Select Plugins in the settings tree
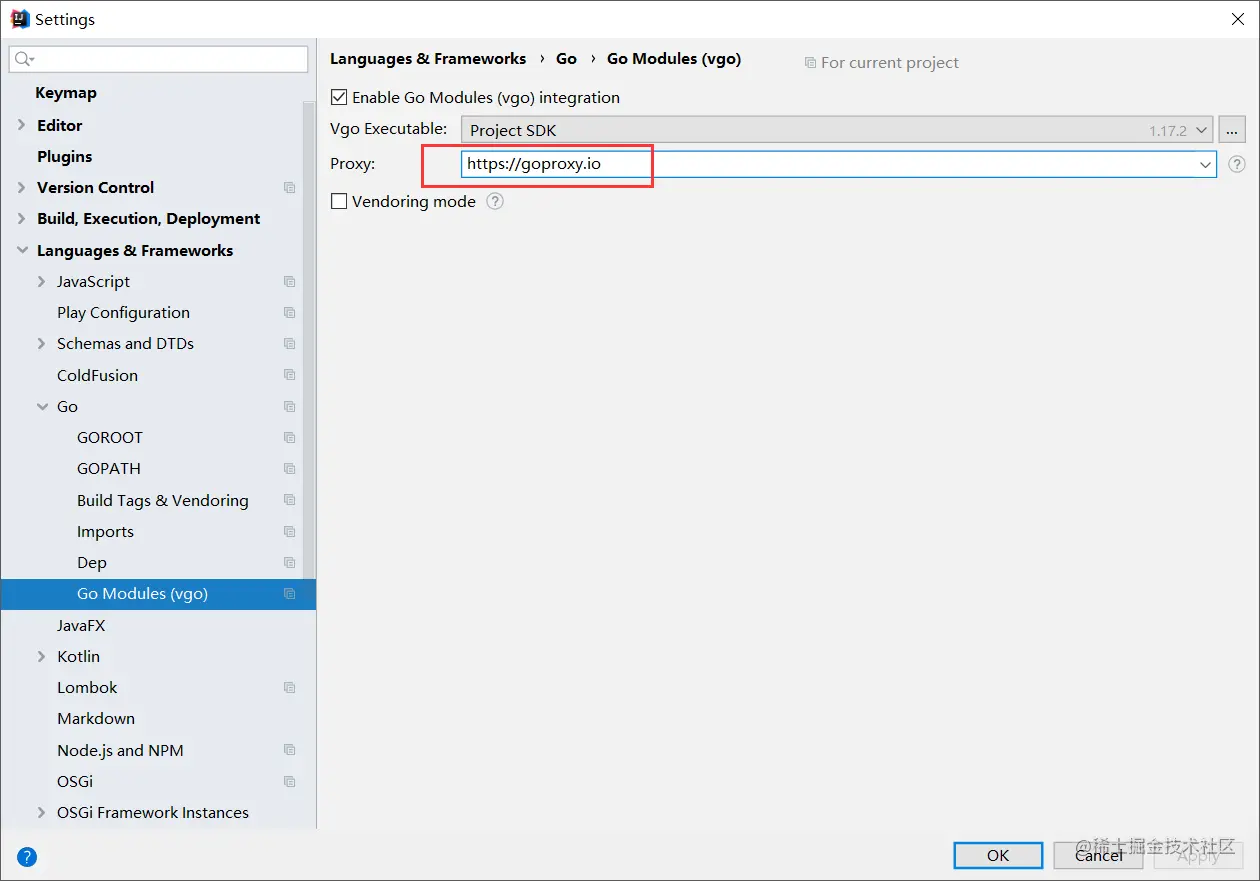Image resolution: width=1260 pixels, height=881 pixels. 65,157
